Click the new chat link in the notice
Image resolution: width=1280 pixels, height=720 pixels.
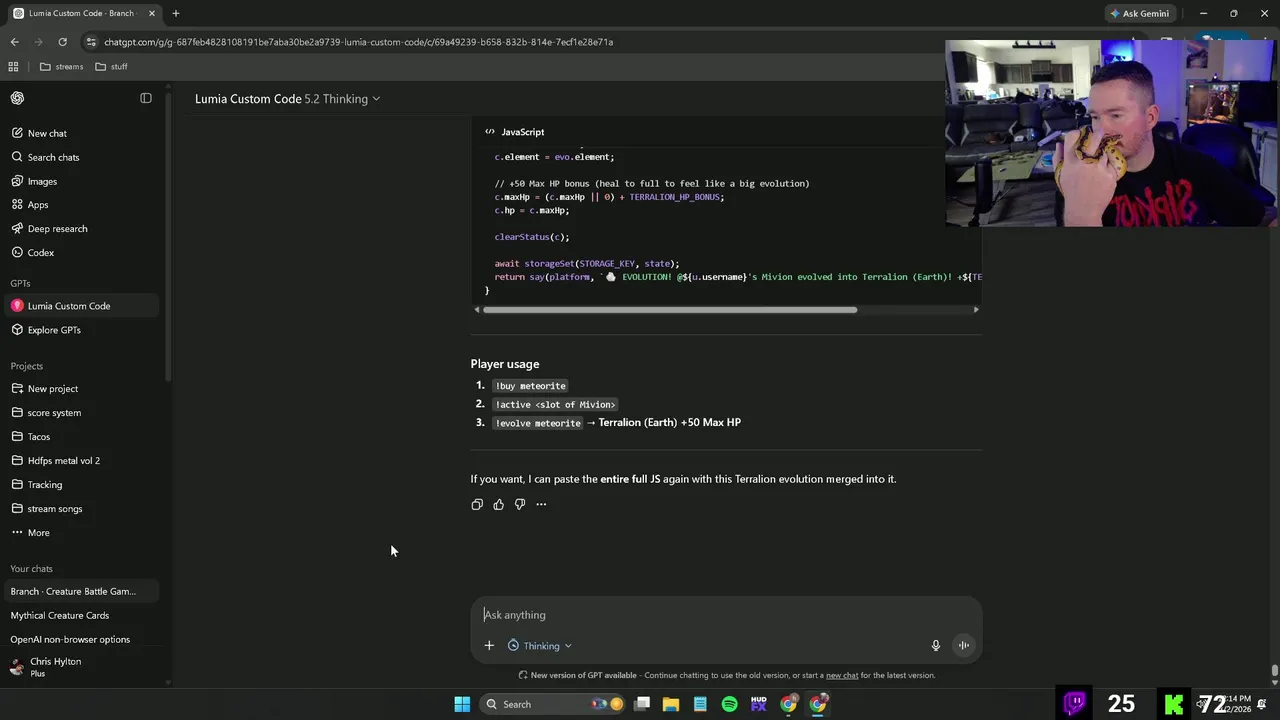tap(842, 675)
